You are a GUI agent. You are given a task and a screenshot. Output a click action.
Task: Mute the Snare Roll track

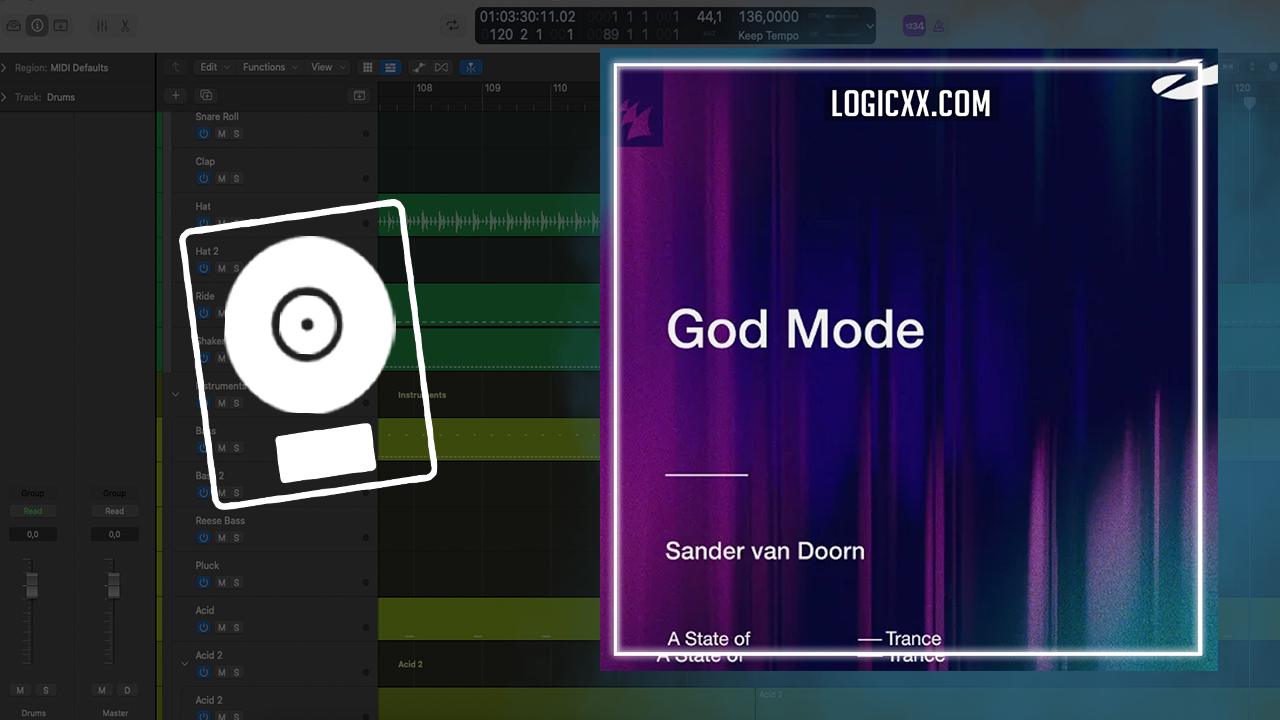pos(222,134)
